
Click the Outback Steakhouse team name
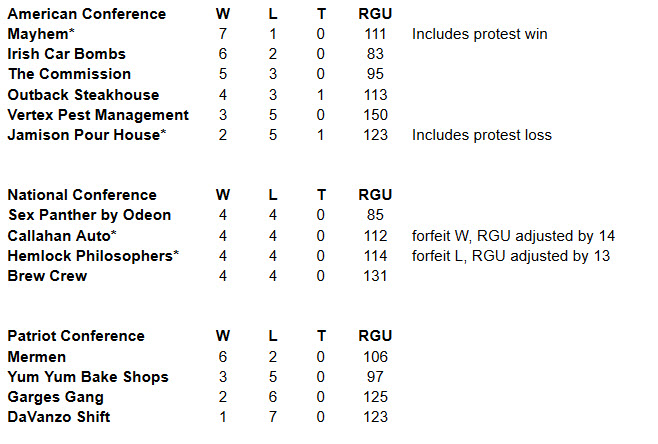[83, 95]
